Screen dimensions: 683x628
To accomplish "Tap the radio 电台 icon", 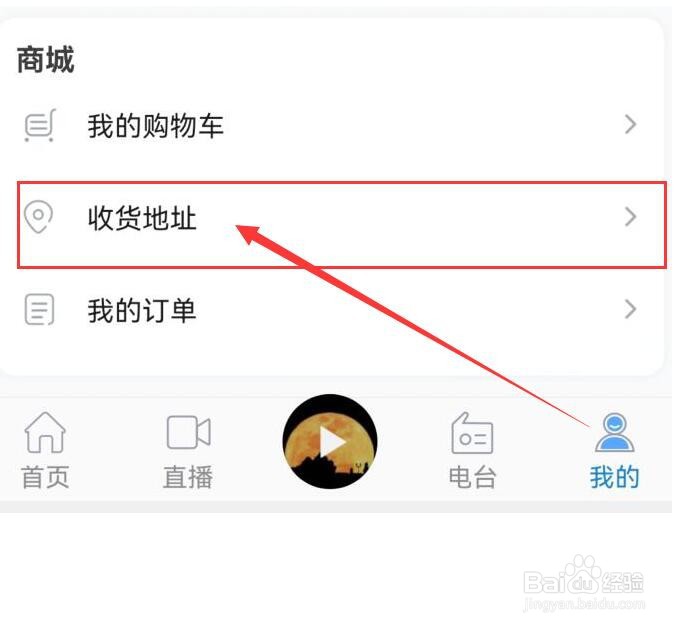I will tap(472, 433).
